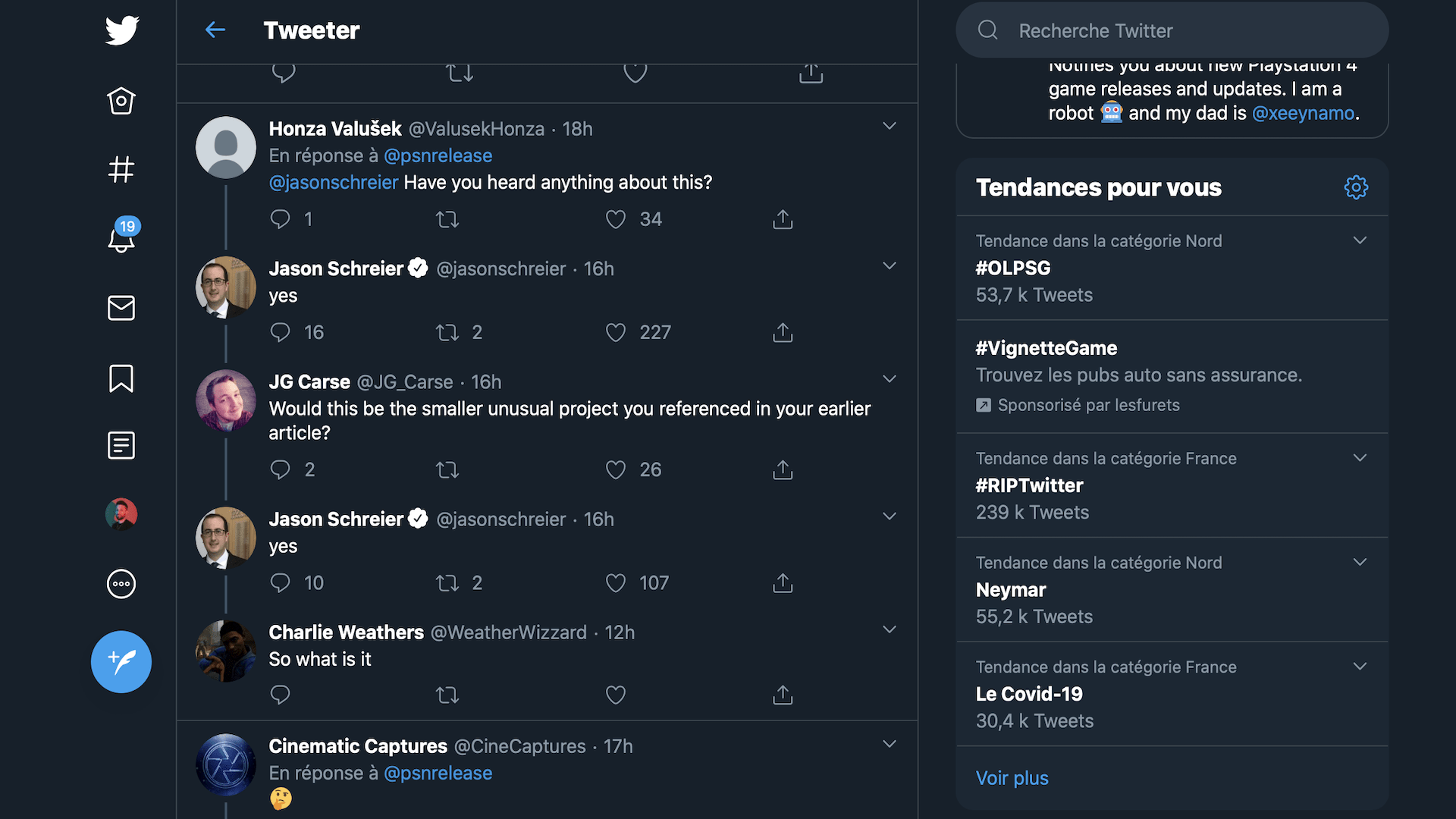The height and width of the screenshot is (819, 1456).
Task: Like Jason Schreier's reply with 227 likes
Action: coord(616,332)
